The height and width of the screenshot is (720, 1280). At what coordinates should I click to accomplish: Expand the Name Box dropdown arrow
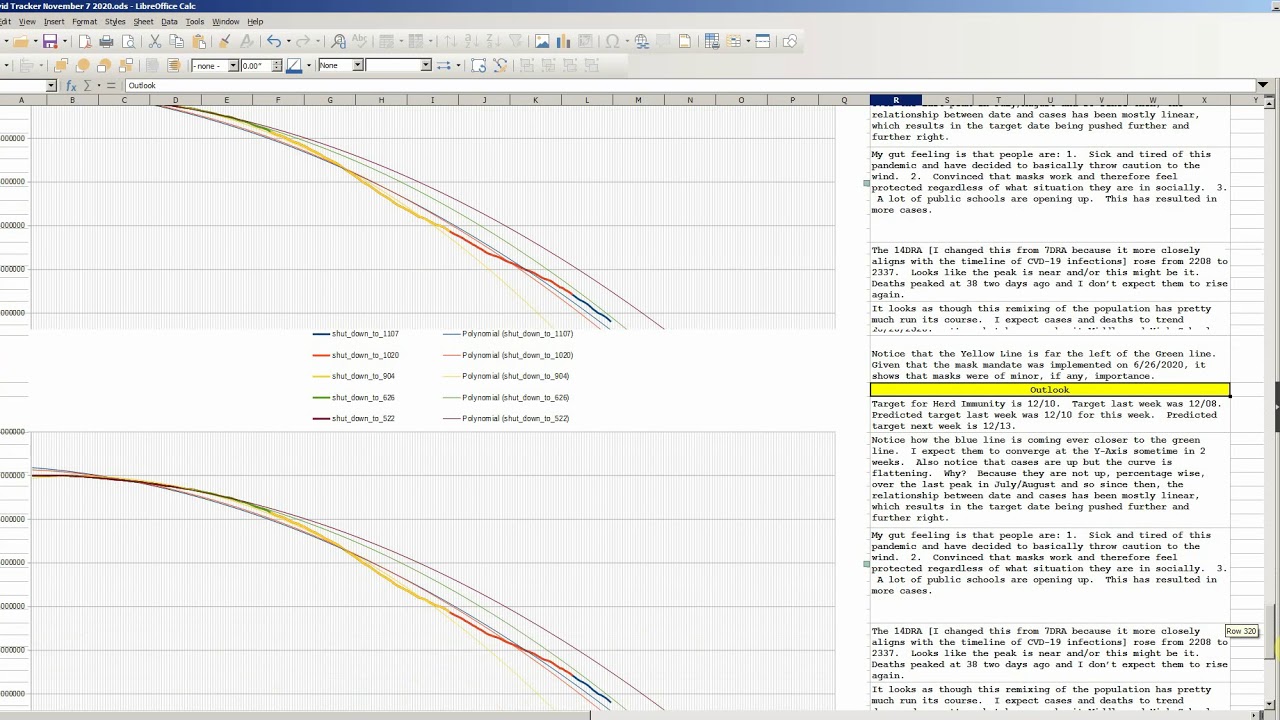pyautogui.click(x=51, y=86)
